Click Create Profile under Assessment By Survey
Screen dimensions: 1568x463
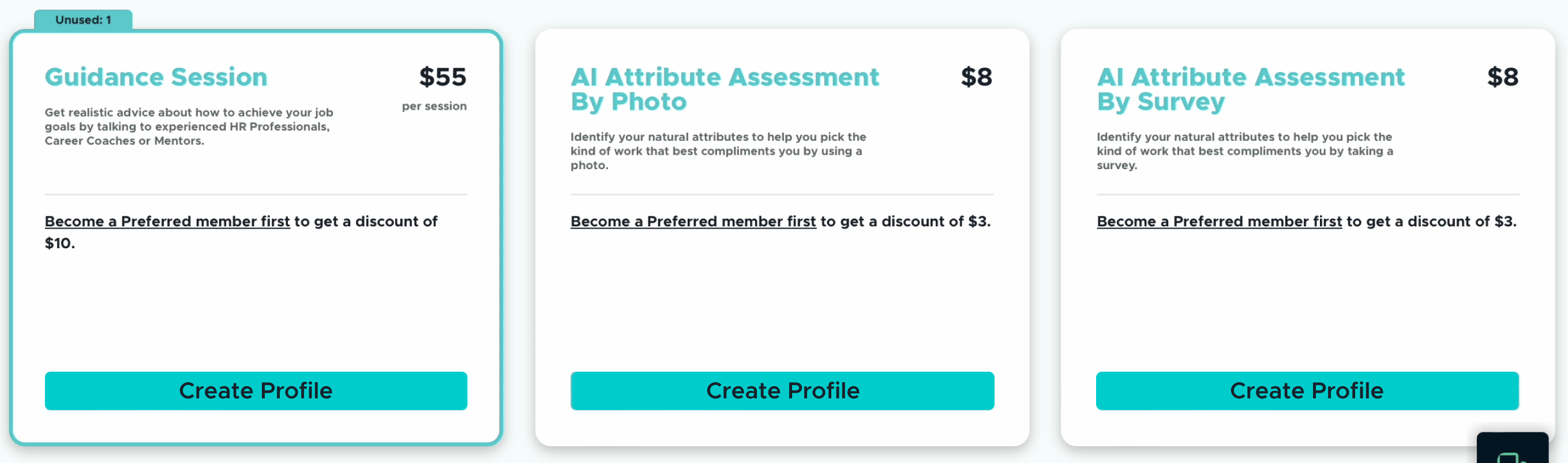tap(1307, 390)
